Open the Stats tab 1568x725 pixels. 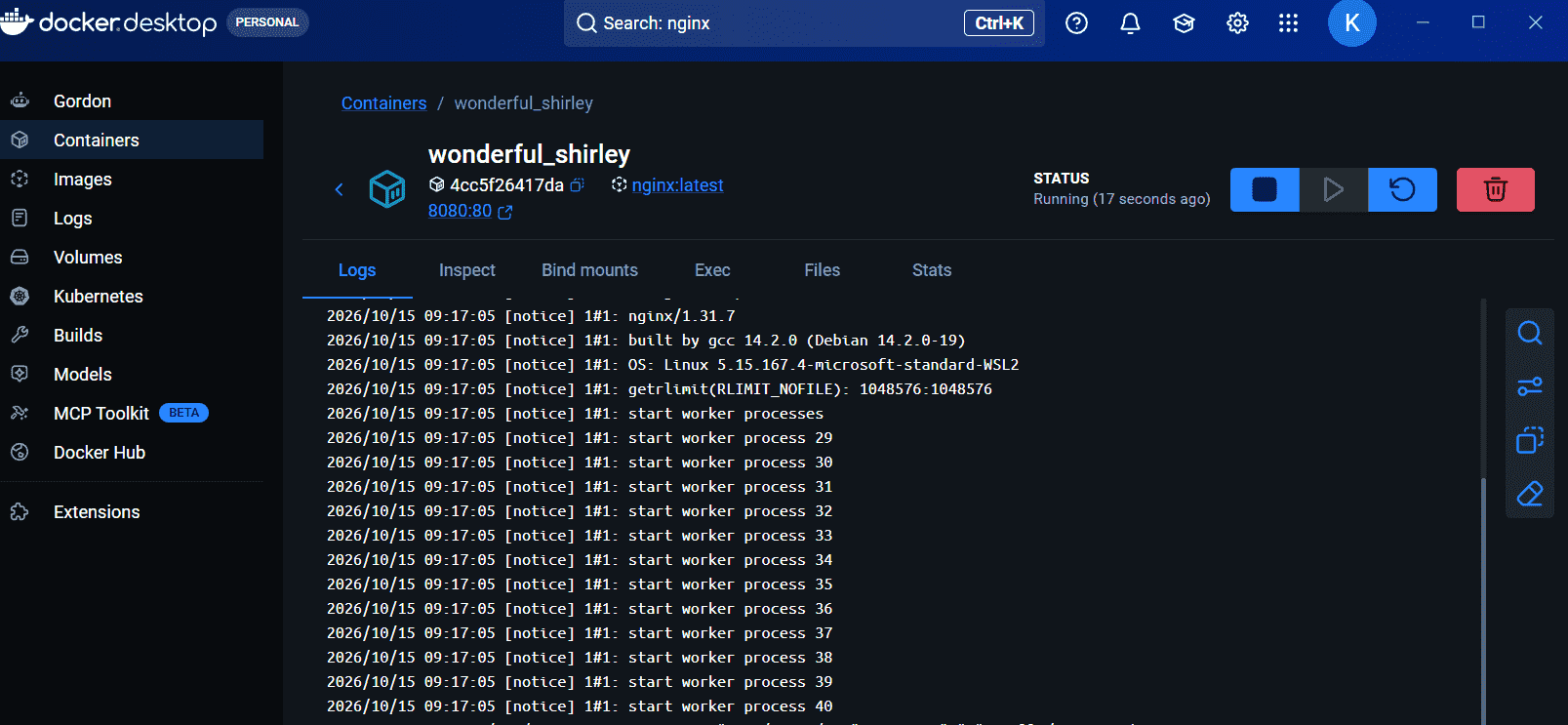point(932,270)
